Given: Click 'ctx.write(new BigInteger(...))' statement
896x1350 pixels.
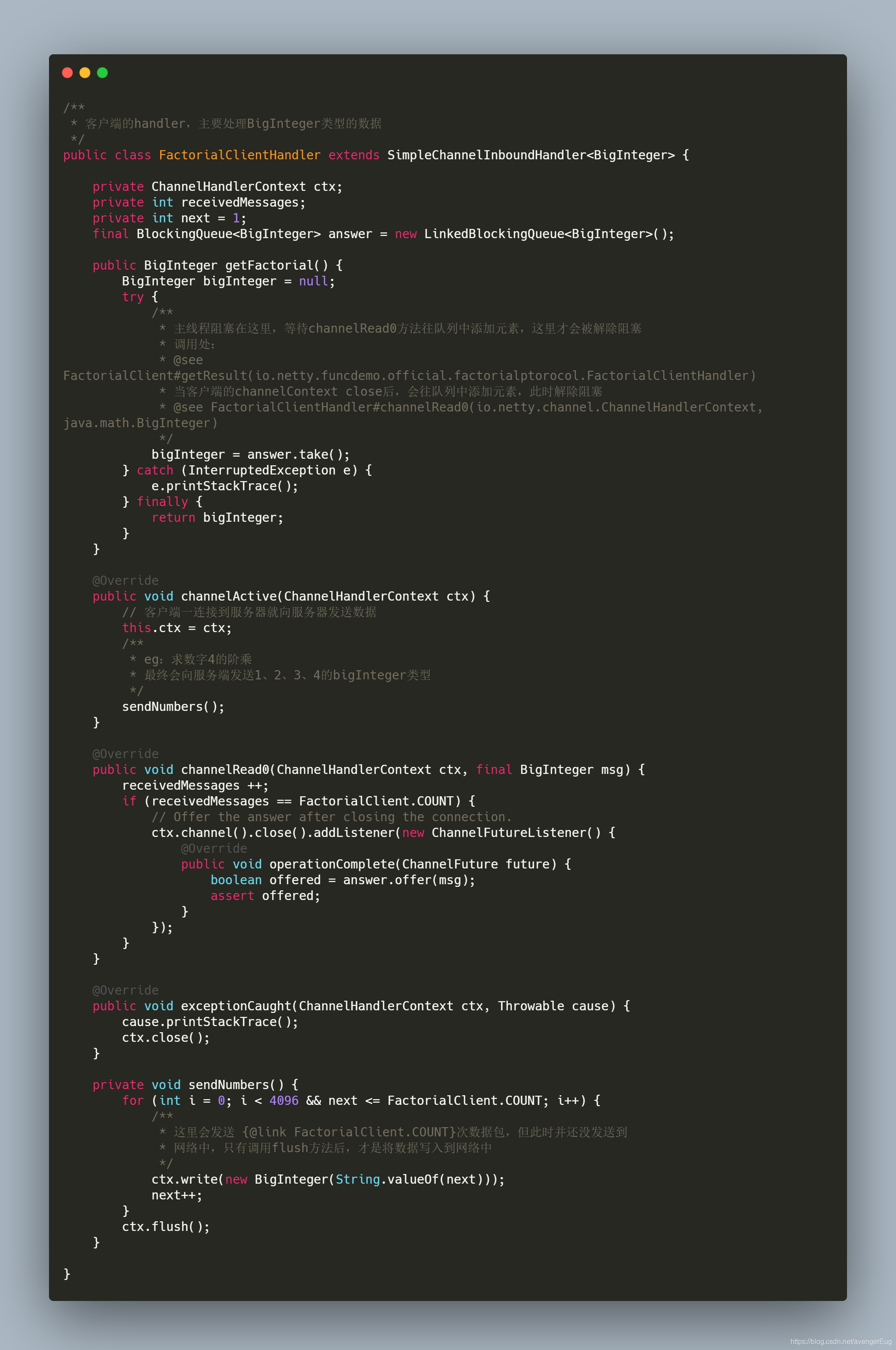Looking at the screenshot, I should coord(328,1180).
